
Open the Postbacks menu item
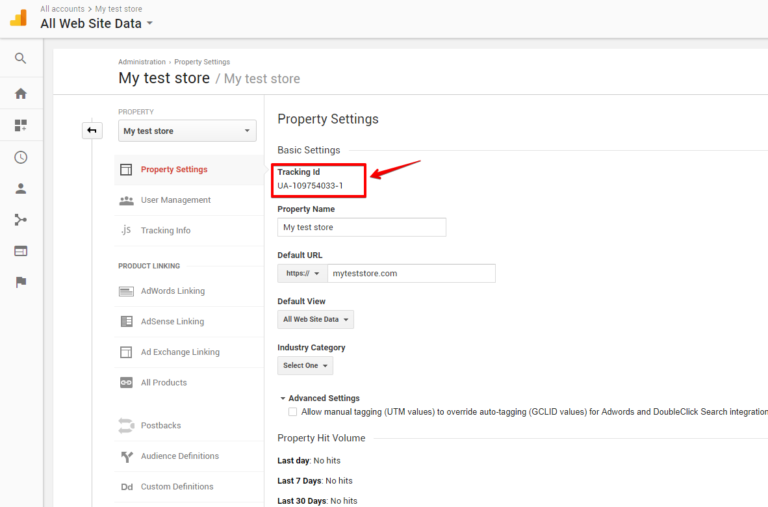click(189, 425)
